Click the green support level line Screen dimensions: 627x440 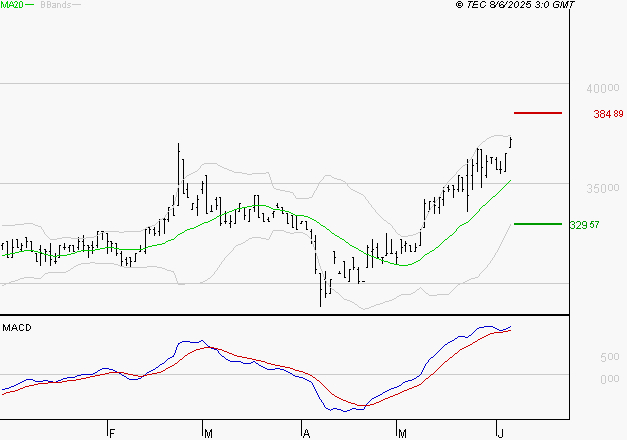click(538, 224)
